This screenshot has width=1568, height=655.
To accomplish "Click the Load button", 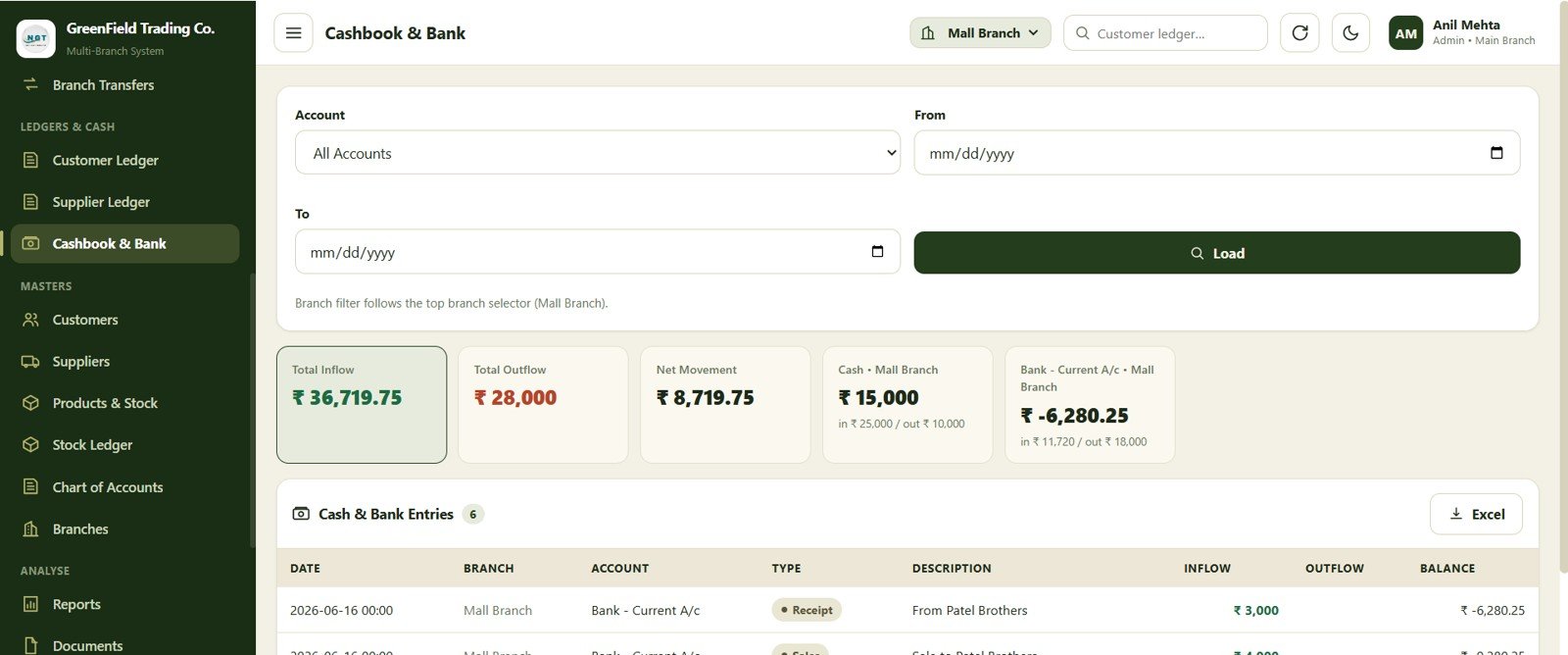I will 1217,253.
